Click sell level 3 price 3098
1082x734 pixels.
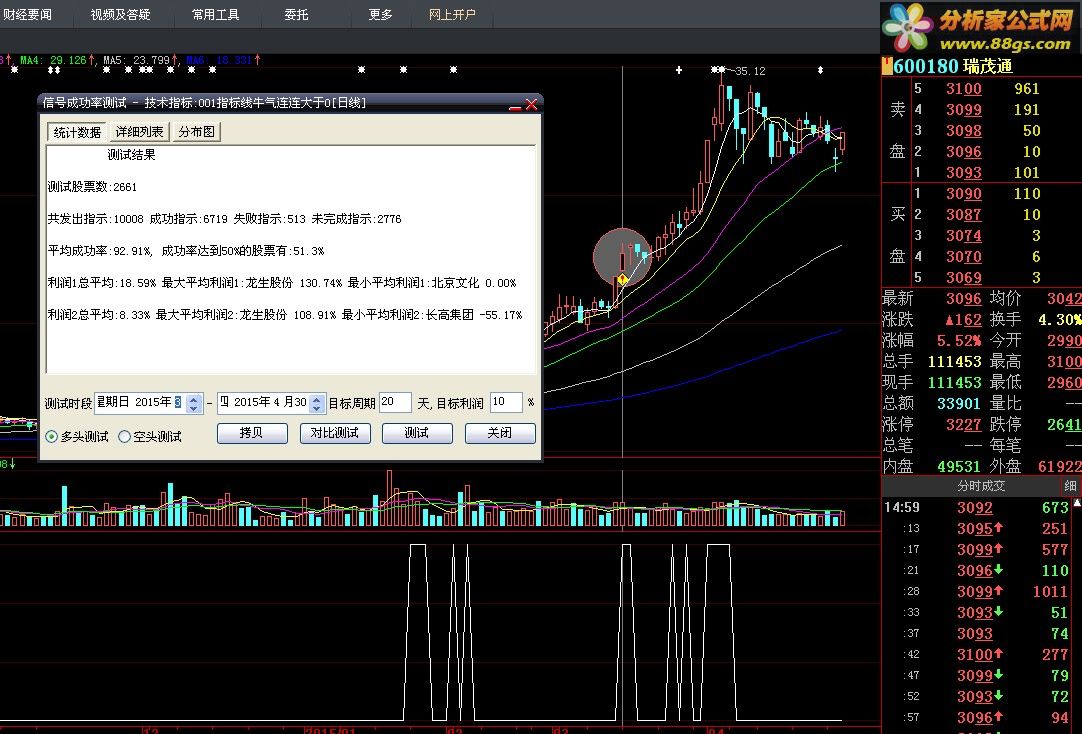963,131
